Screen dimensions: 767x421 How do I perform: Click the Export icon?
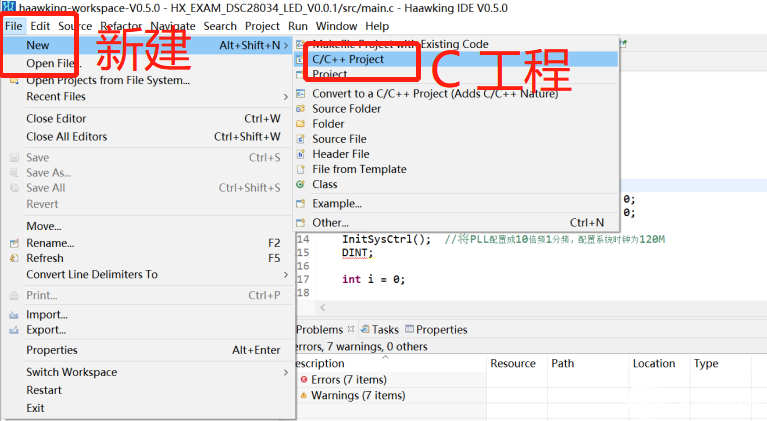[x=14, y=330]
